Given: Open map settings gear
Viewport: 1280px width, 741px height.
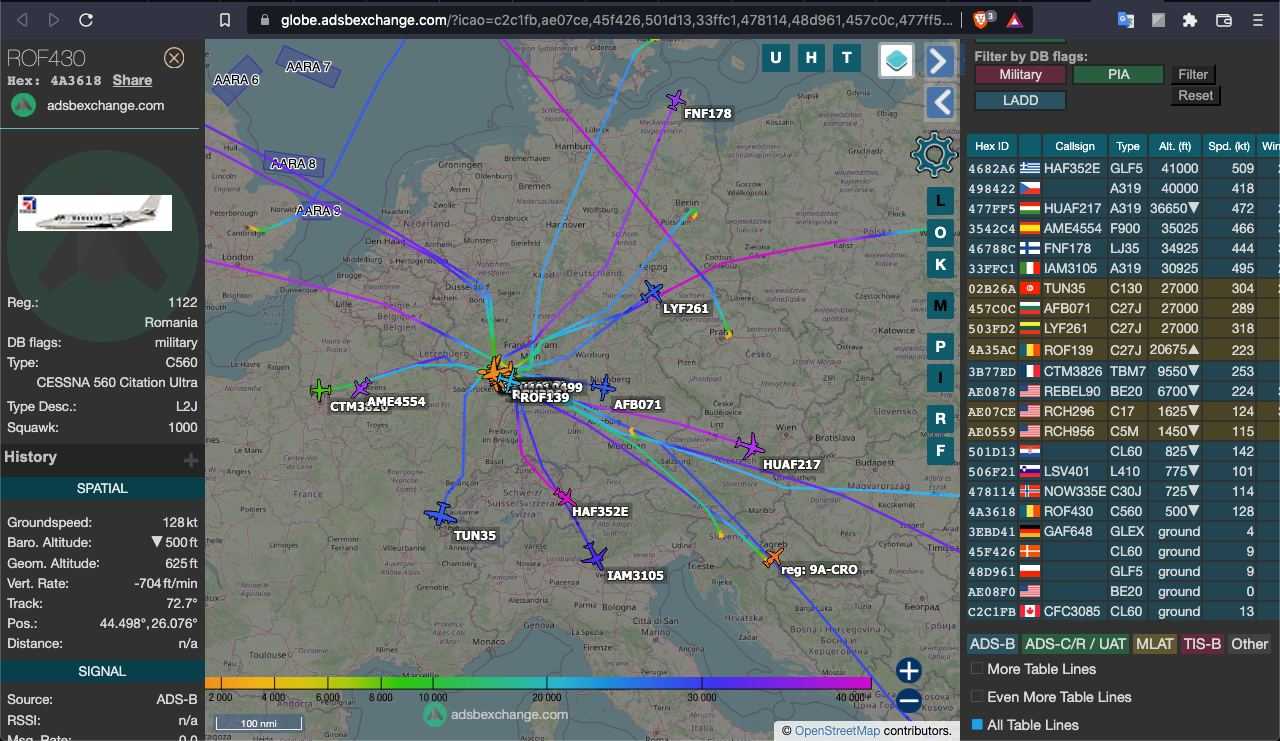Looking at the screenshot, I should pos(934,154).
